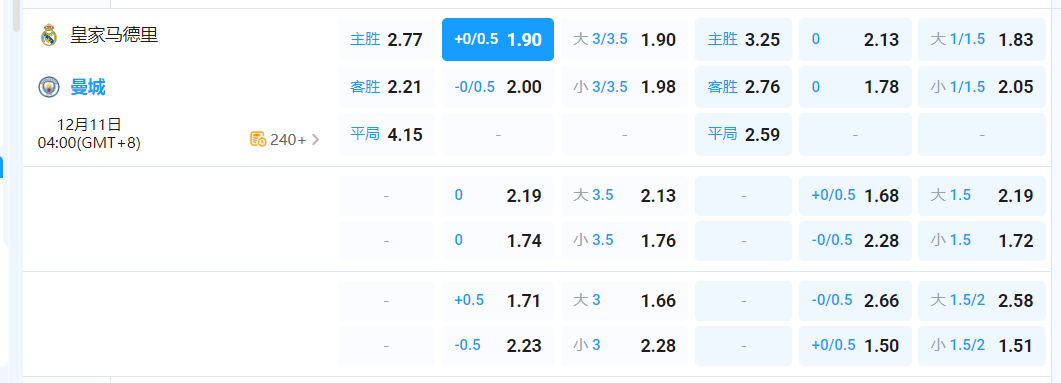Choose 大 3 at odds 1.66
This screenshot has width=1061, height=383.
(x=624, y=300)
